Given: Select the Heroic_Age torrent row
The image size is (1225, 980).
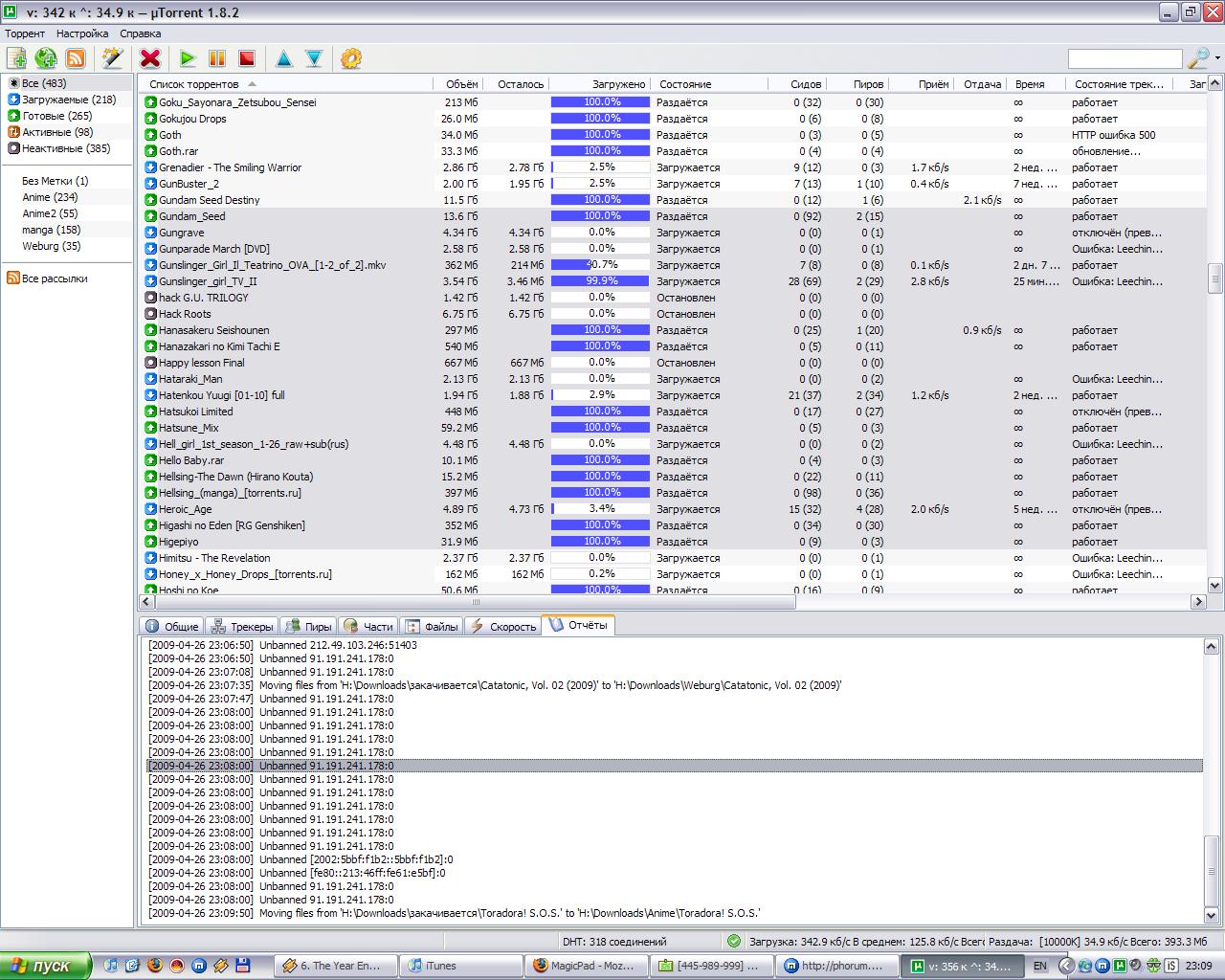Looking at the screenshot, I should coord(674,509).
